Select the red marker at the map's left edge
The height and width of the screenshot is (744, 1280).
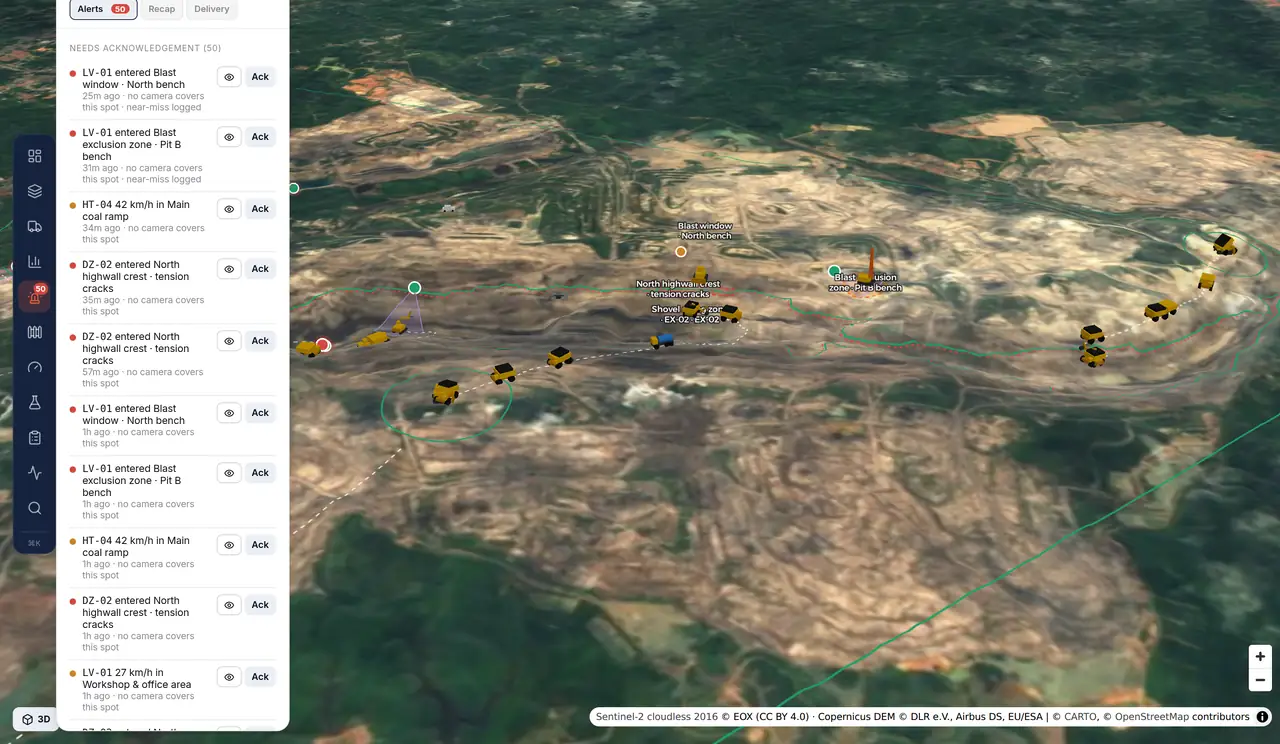pyautogui.click(x=323, y=345)
